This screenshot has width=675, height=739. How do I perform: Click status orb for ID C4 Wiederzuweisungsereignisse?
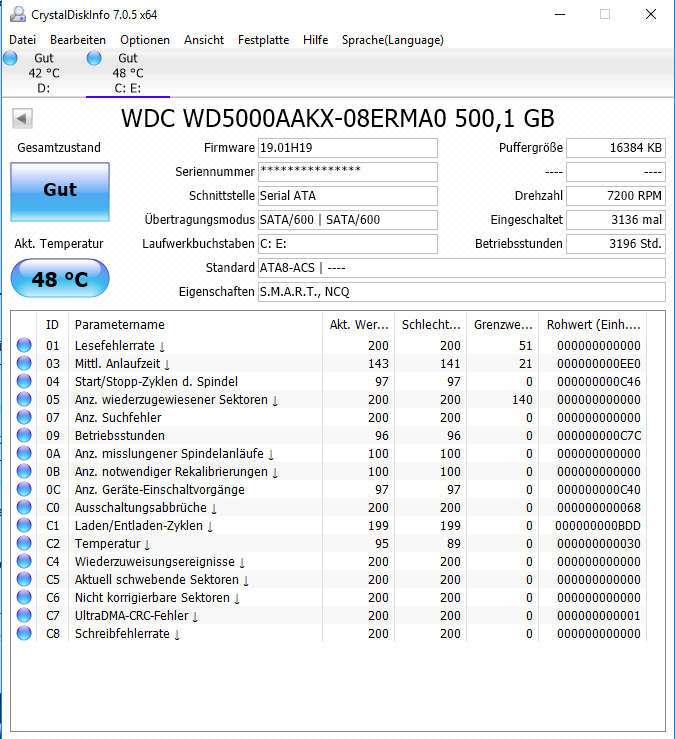click(24, 561)
